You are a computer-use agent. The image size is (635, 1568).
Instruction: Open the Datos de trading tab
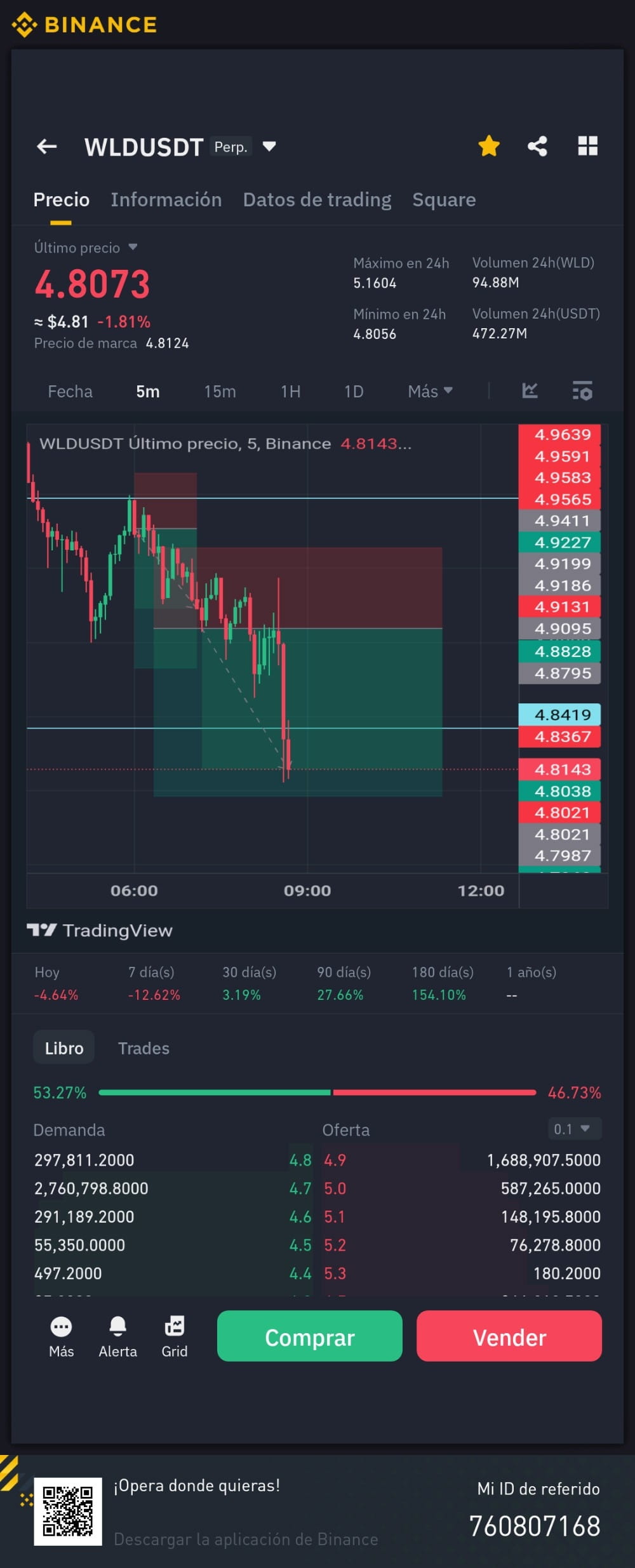coord(317,199)
